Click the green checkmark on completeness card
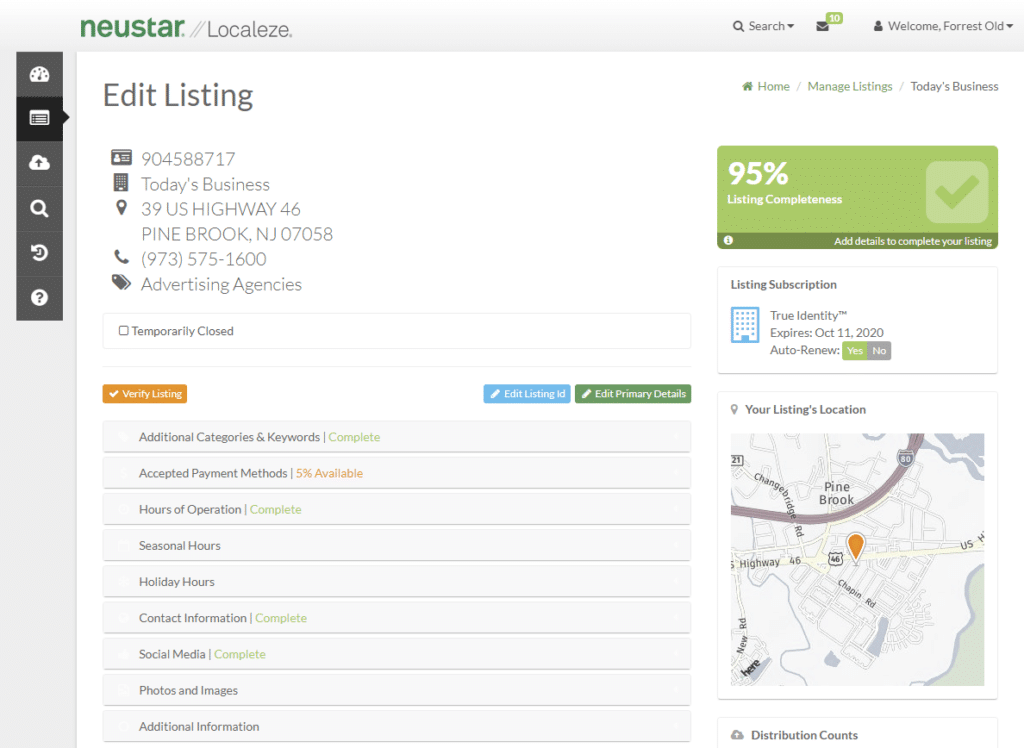The height and width of the screenshot is (748, 1024). [957, 192]
